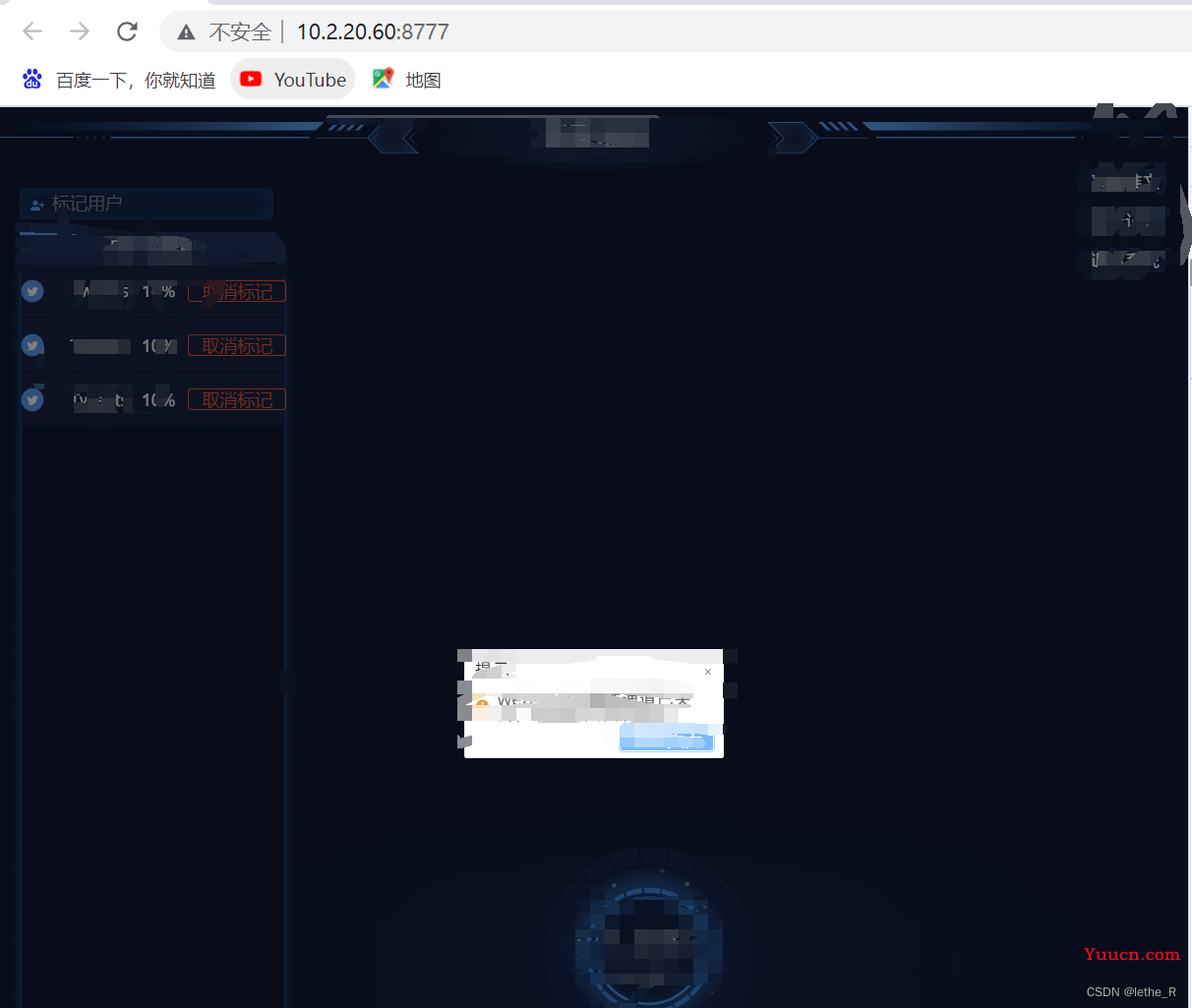Click the Twitter icon in the second user row

32,345
